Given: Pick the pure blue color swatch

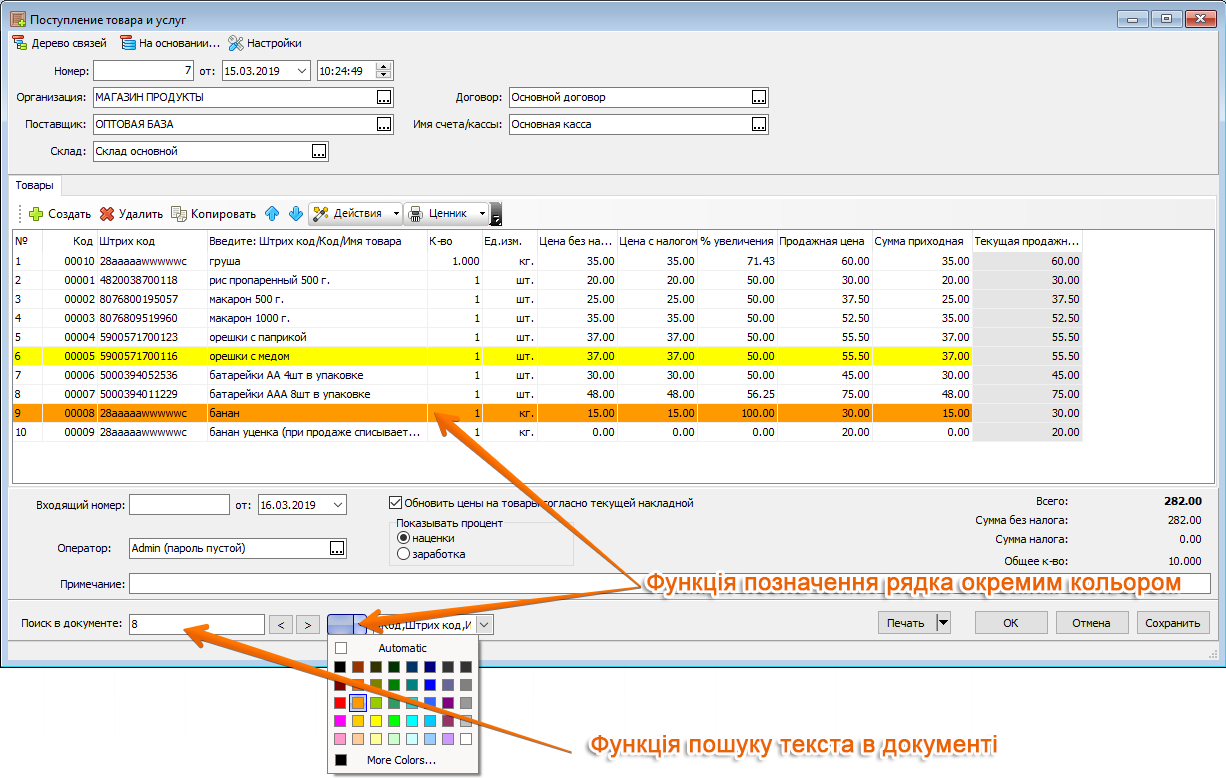Looking at the screenshot, I should [x=430, y=685].
